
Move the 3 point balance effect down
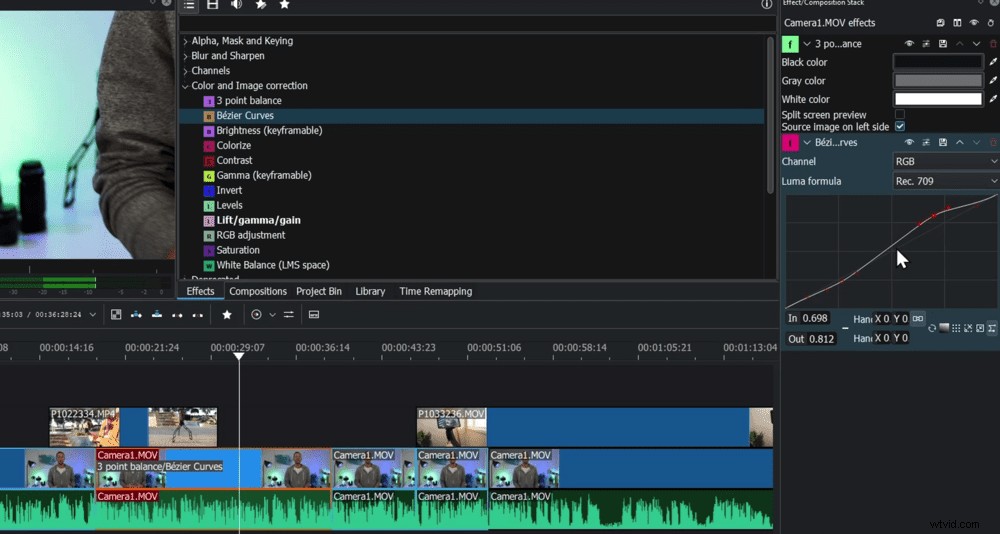pos(976,44)
